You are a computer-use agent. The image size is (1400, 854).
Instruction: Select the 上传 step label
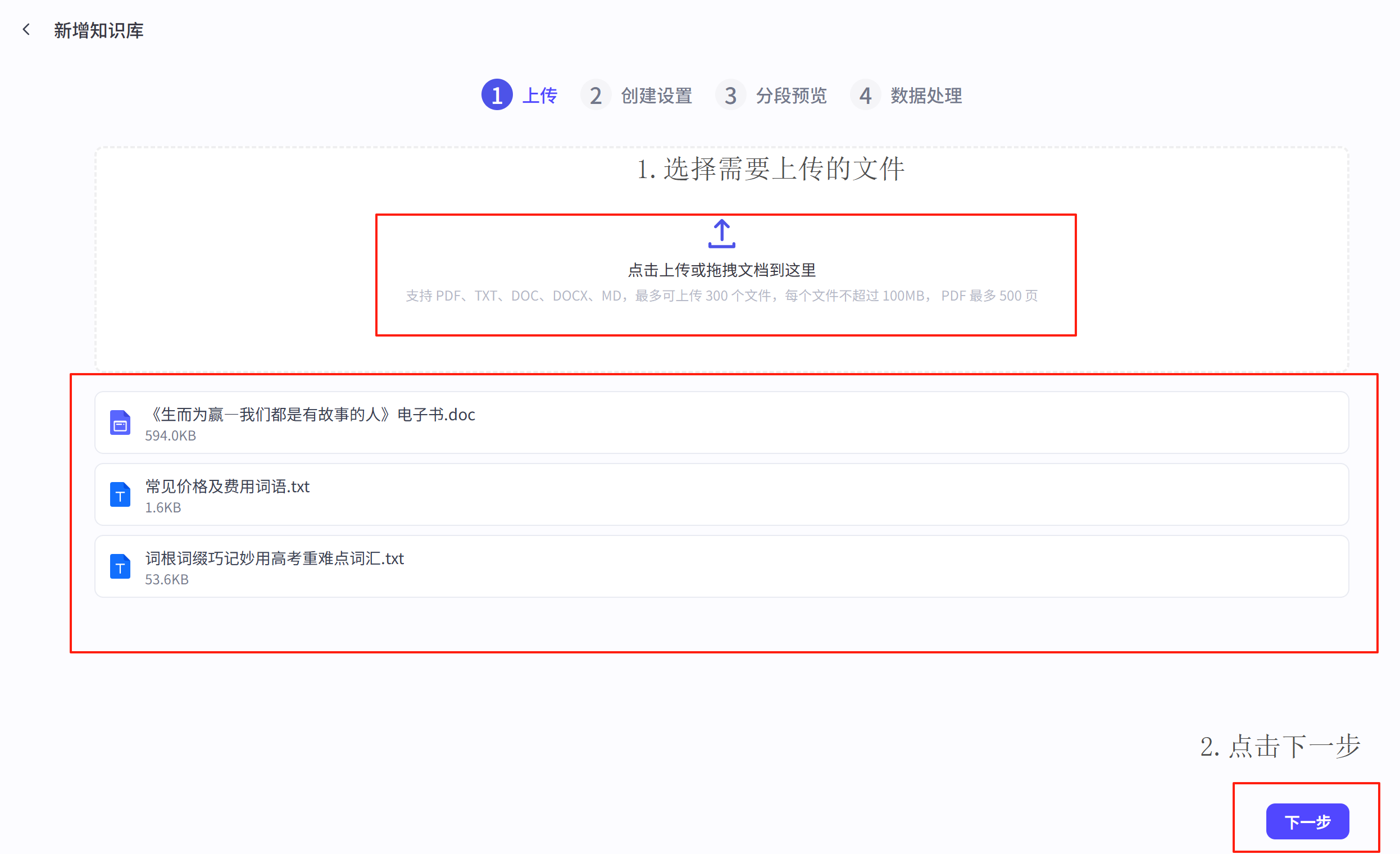pos(539,95)
